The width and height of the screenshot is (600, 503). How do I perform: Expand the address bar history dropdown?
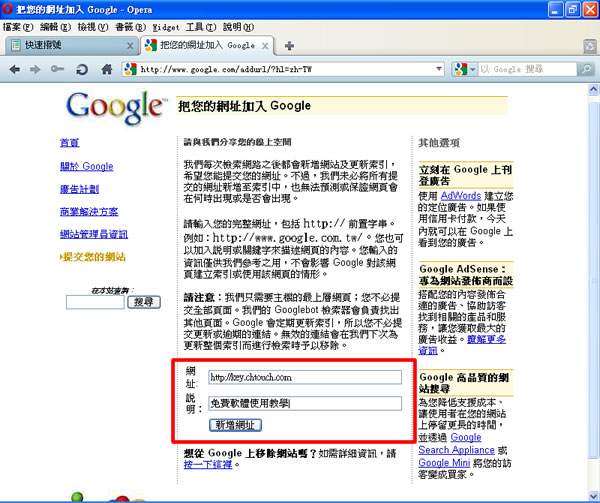tap(439, 69)
